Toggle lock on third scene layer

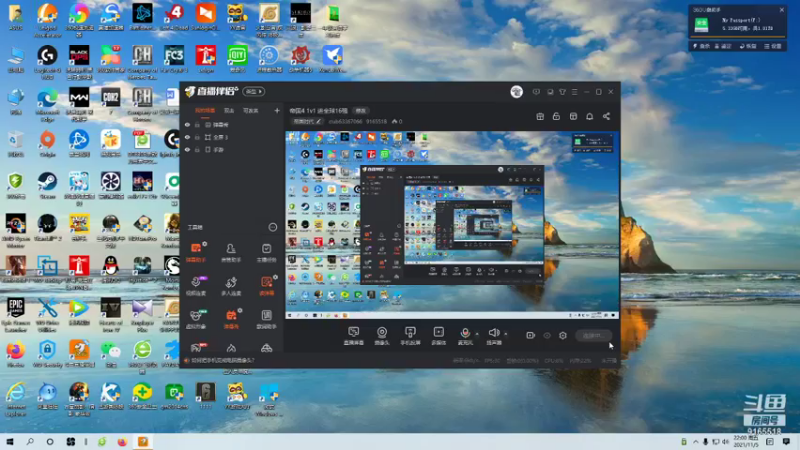point(197,149)
